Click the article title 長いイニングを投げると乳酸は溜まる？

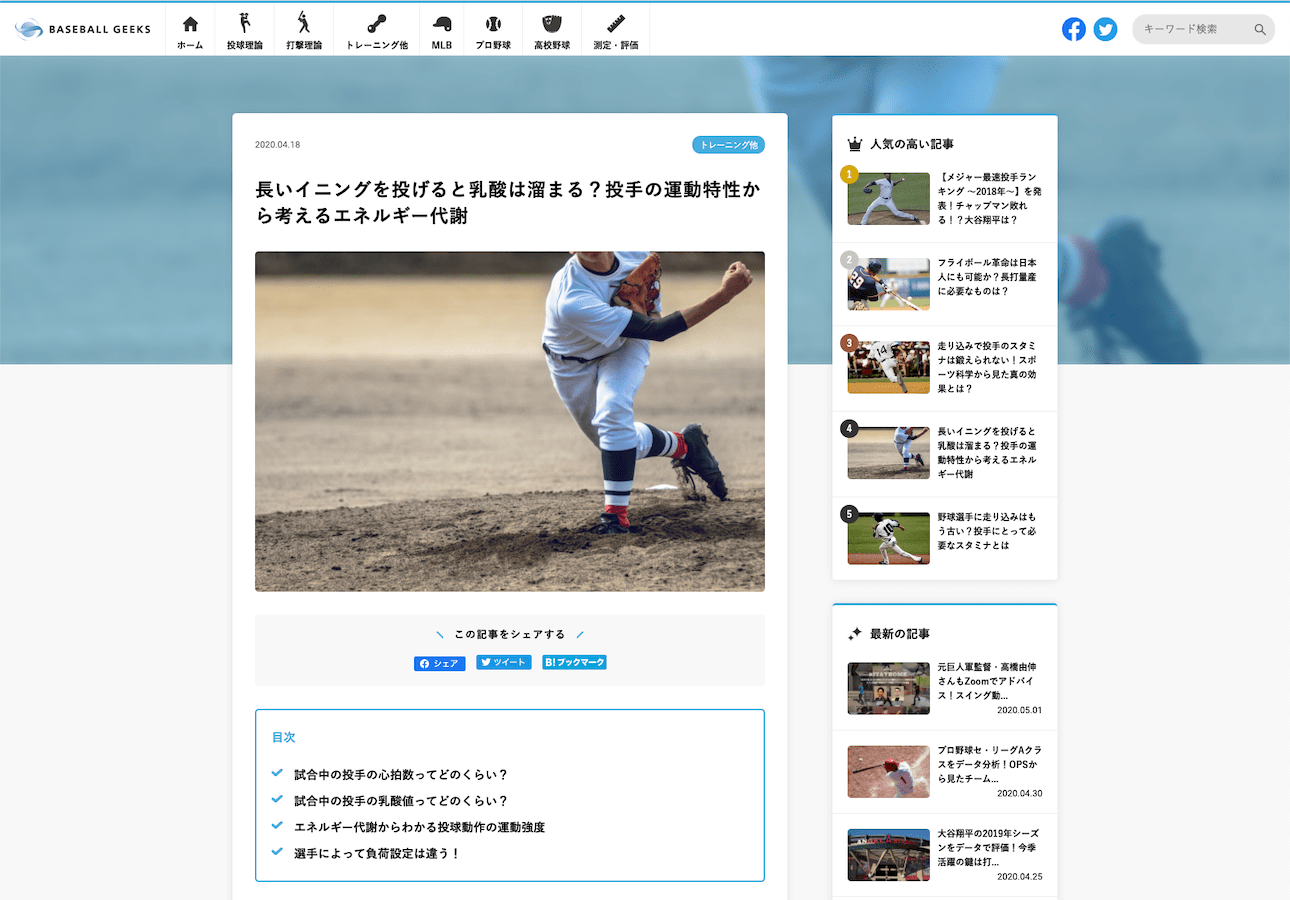click(508, 201)
